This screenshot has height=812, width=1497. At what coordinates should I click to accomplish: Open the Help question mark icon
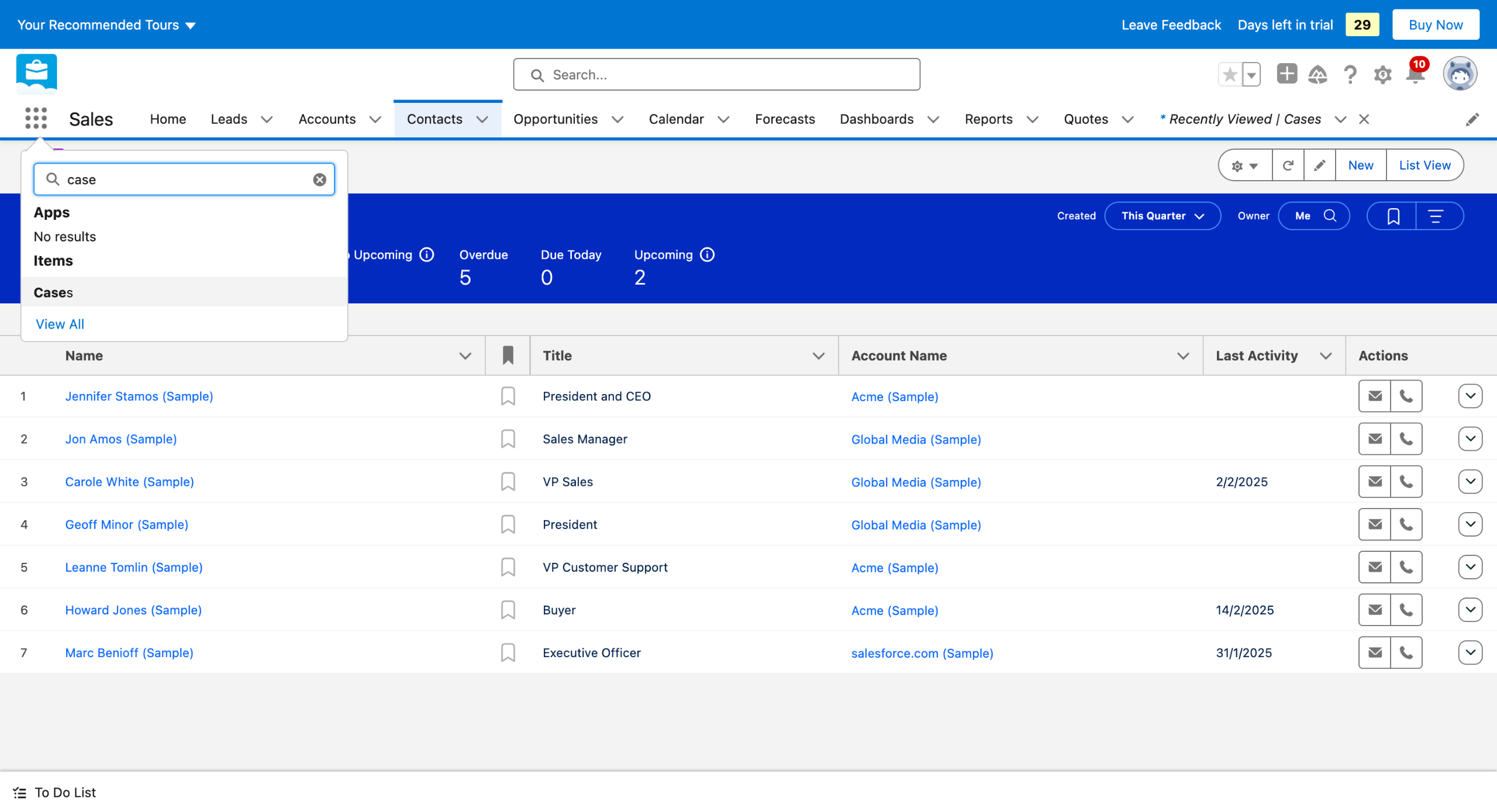point(1350,74)
